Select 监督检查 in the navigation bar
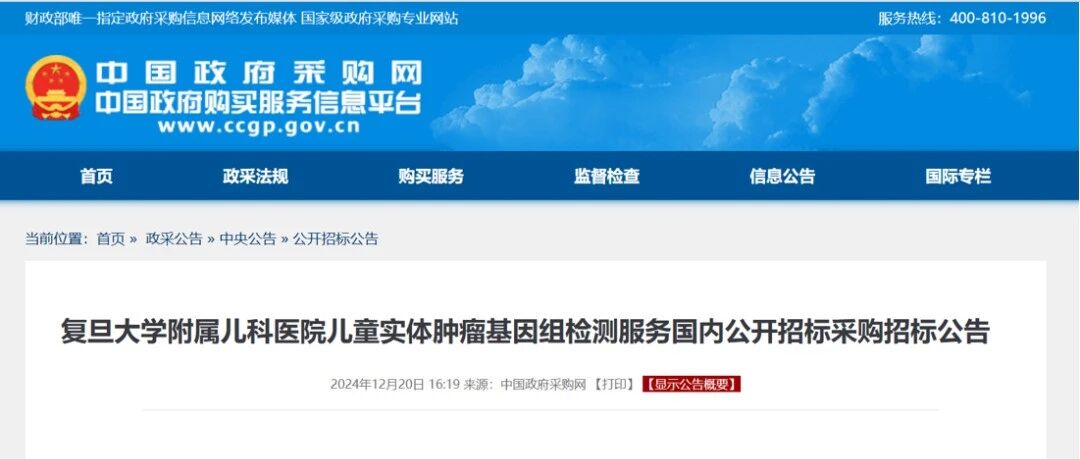Image resolution: width=1080 pixels, height=459 pixels. click(x=607, y=176)
